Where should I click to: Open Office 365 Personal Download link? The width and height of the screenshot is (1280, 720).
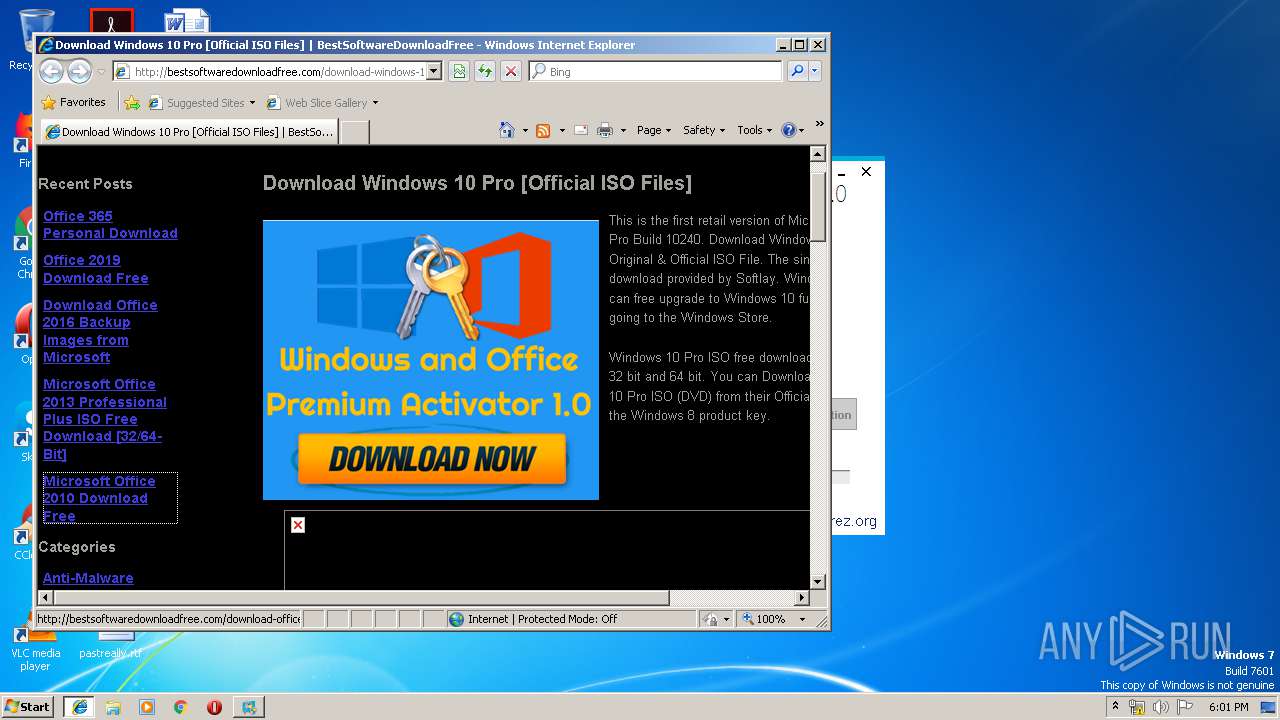pyautogui.click(x=110, y=224)
